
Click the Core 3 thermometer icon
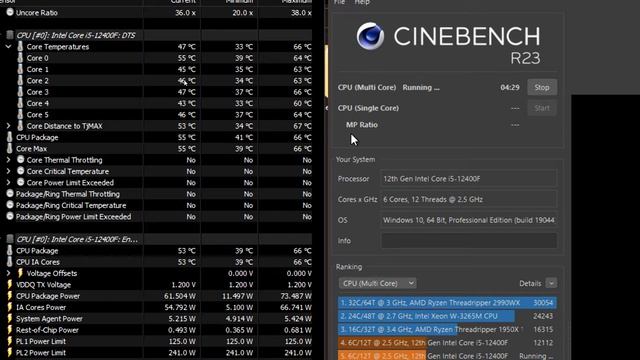coord(20,92)
